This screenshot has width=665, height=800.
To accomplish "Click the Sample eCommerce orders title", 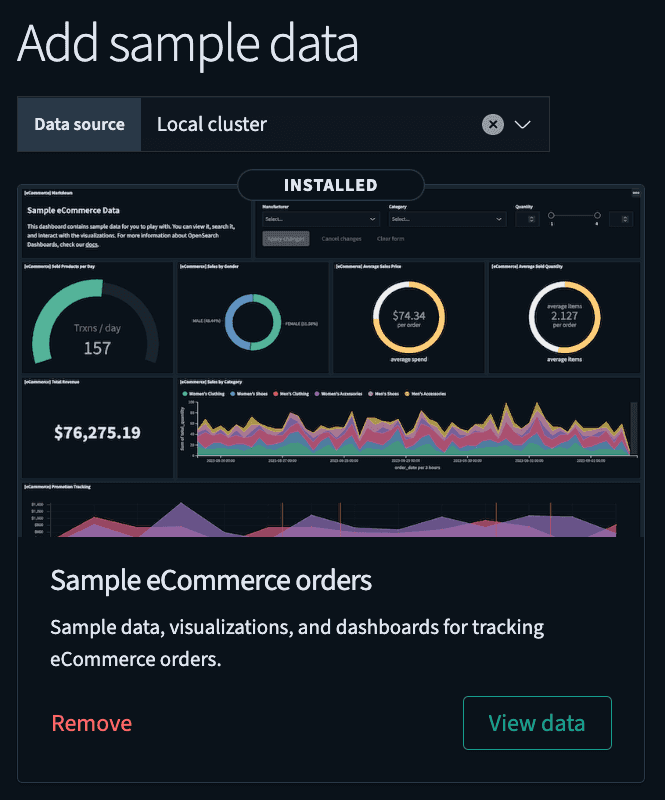I will pos(211,581).
